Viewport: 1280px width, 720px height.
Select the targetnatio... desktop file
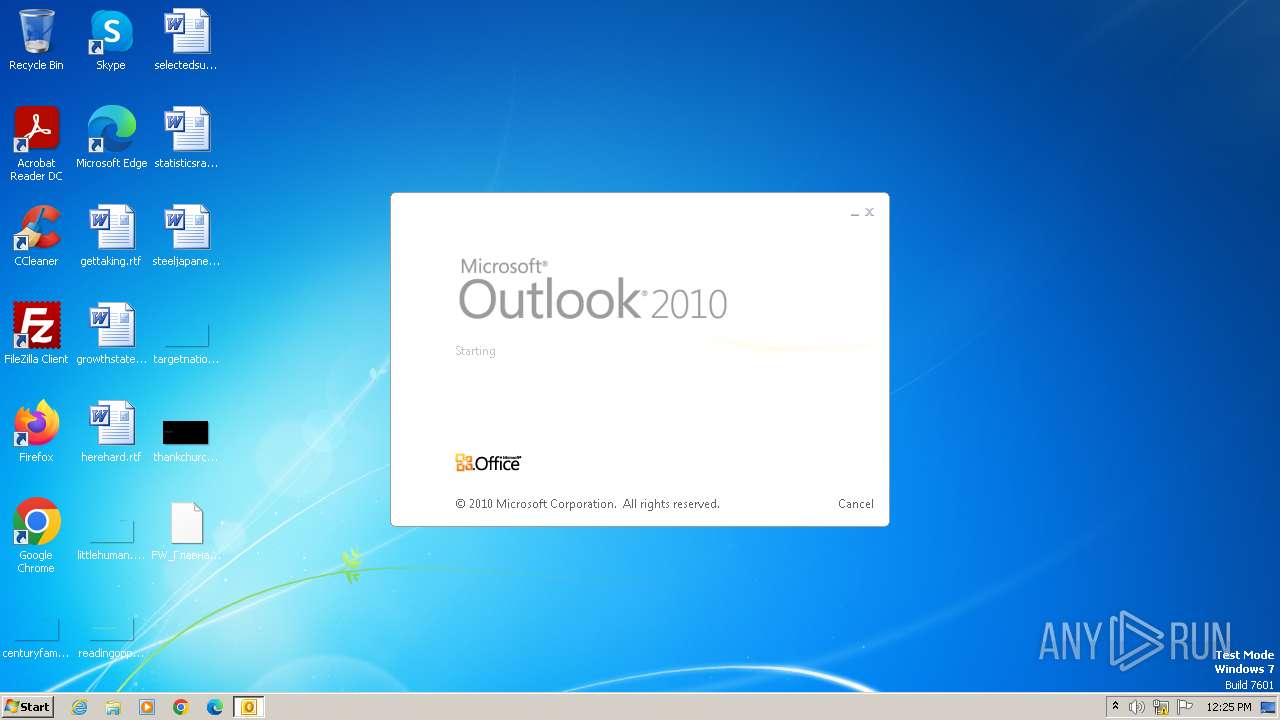point(186,342)
